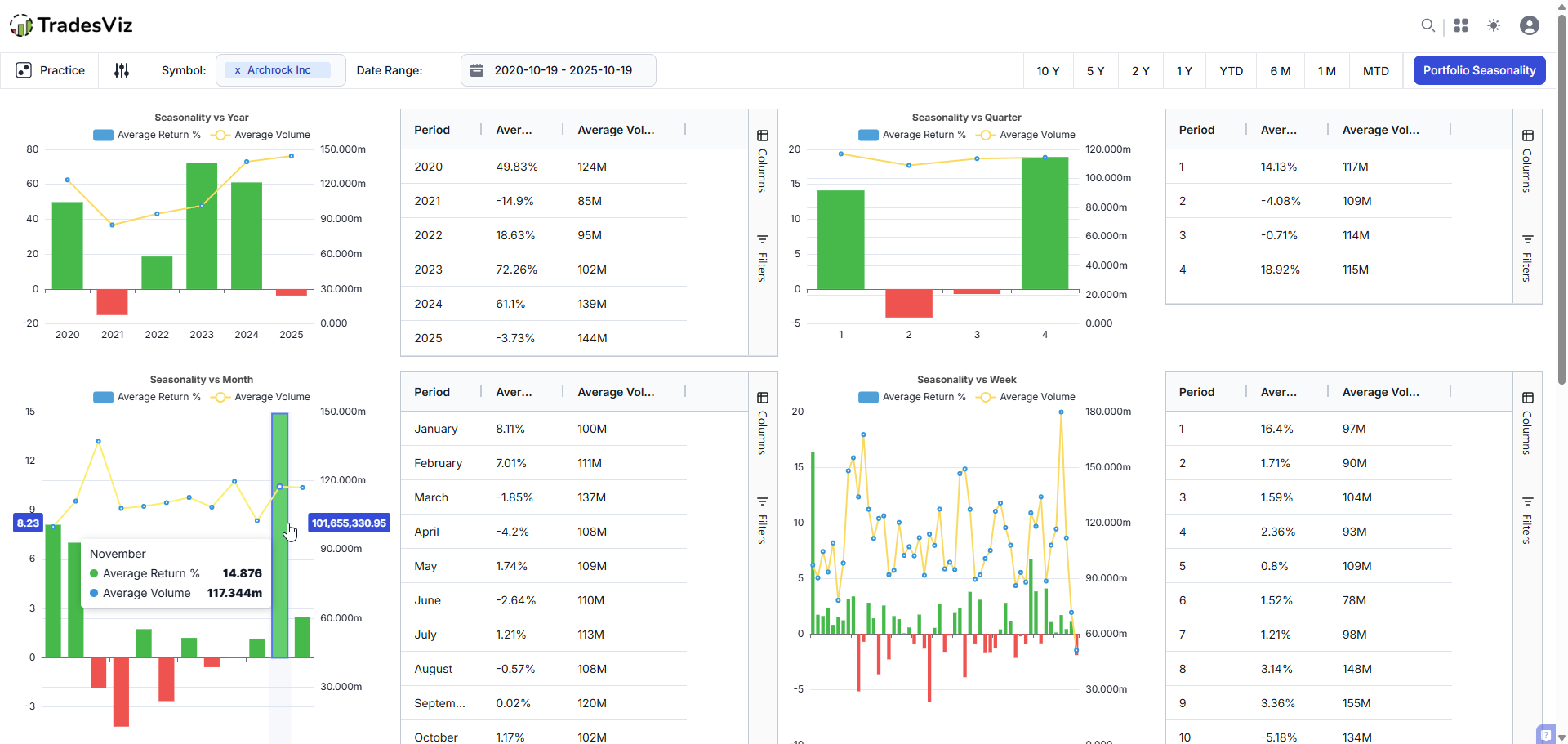The image size is (1568, 744).
Task: Click week 8 value 3.14%
Action: click(x=1276, y=669)
